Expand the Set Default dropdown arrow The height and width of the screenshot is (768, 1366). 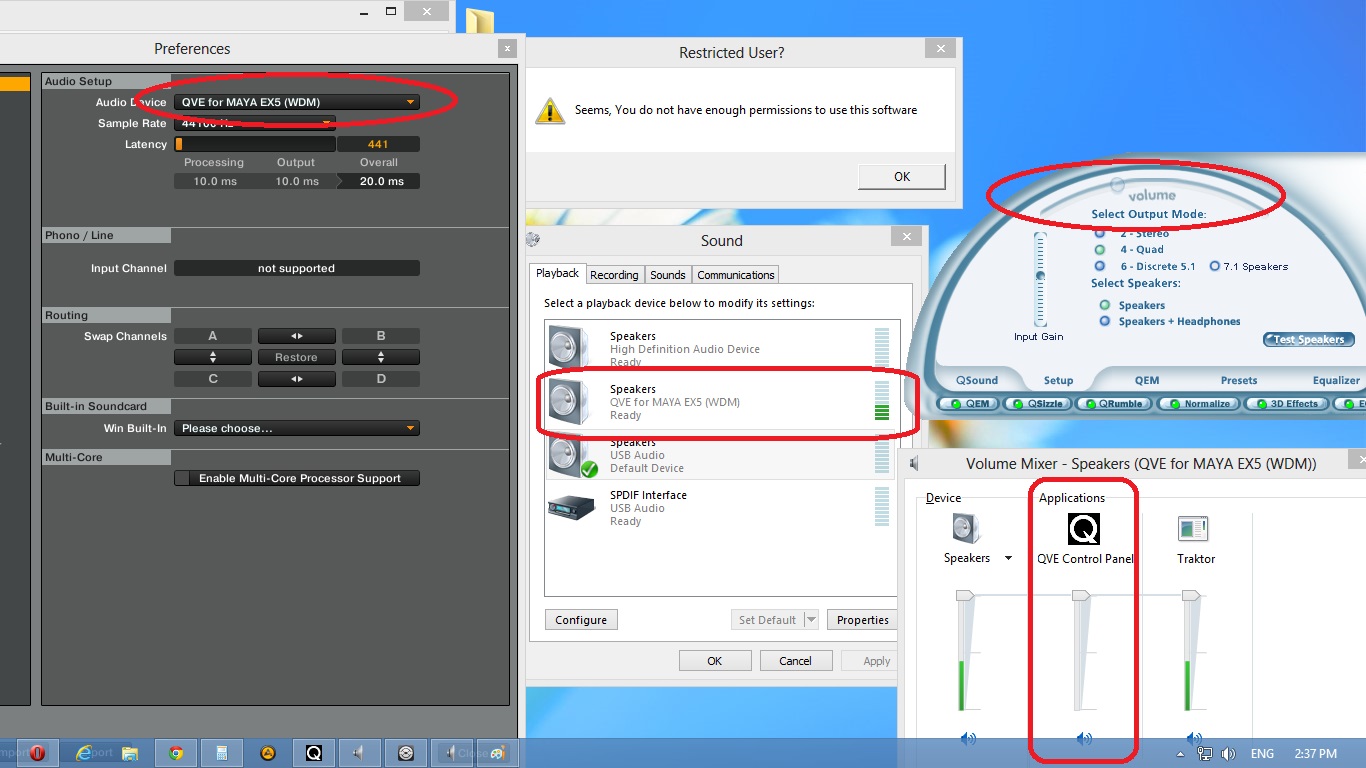tap(811, 620)
